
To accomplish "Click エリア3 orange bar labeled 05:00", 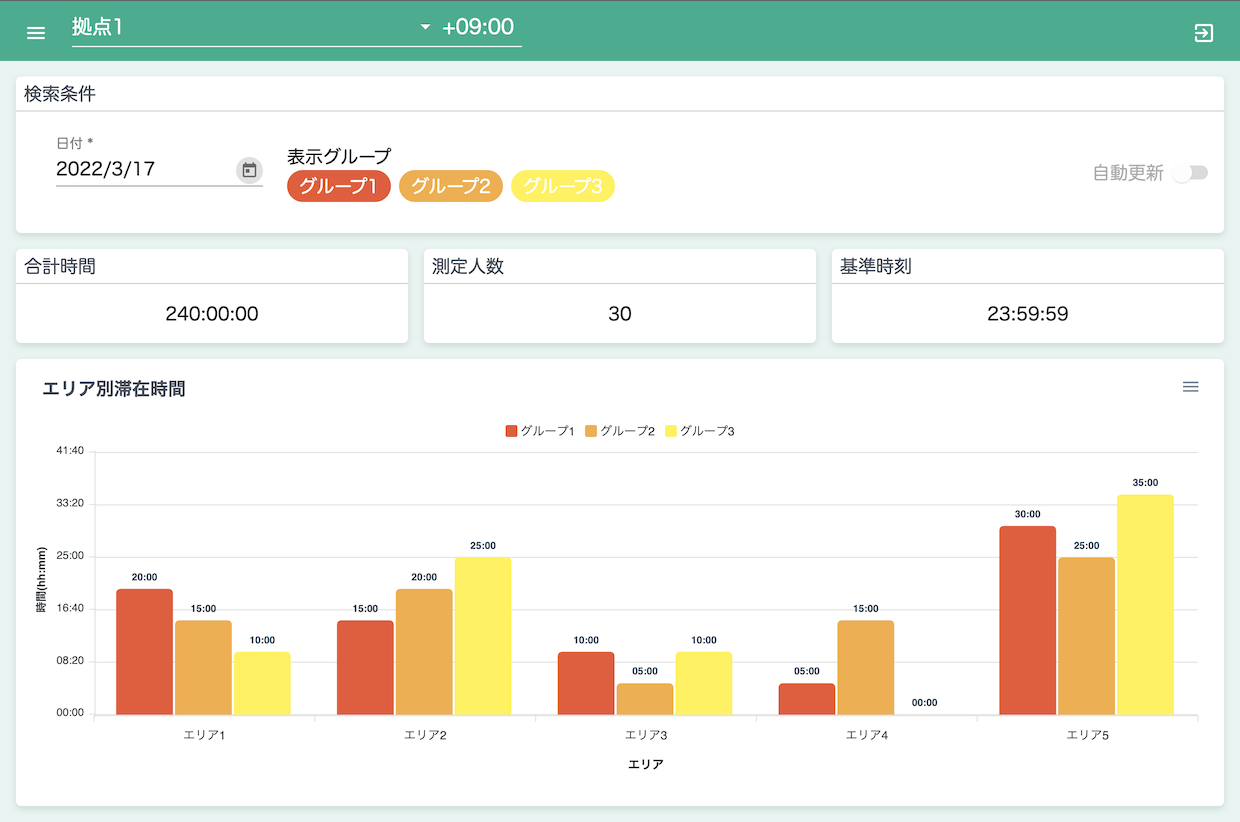I will coord(645,699).
